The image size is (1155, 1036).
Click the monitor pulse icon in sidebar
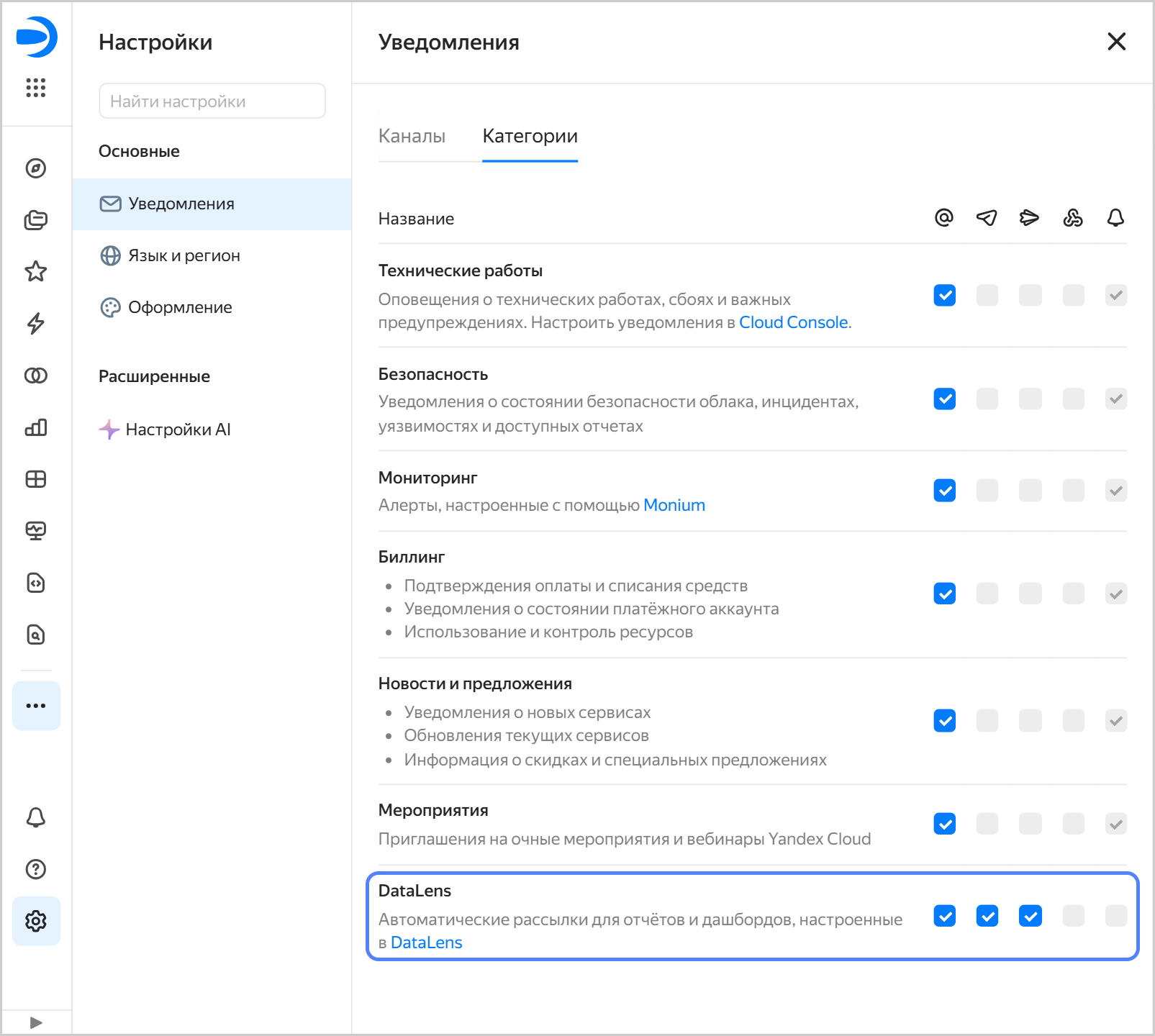pyautogui.click(x=36, y=531)
